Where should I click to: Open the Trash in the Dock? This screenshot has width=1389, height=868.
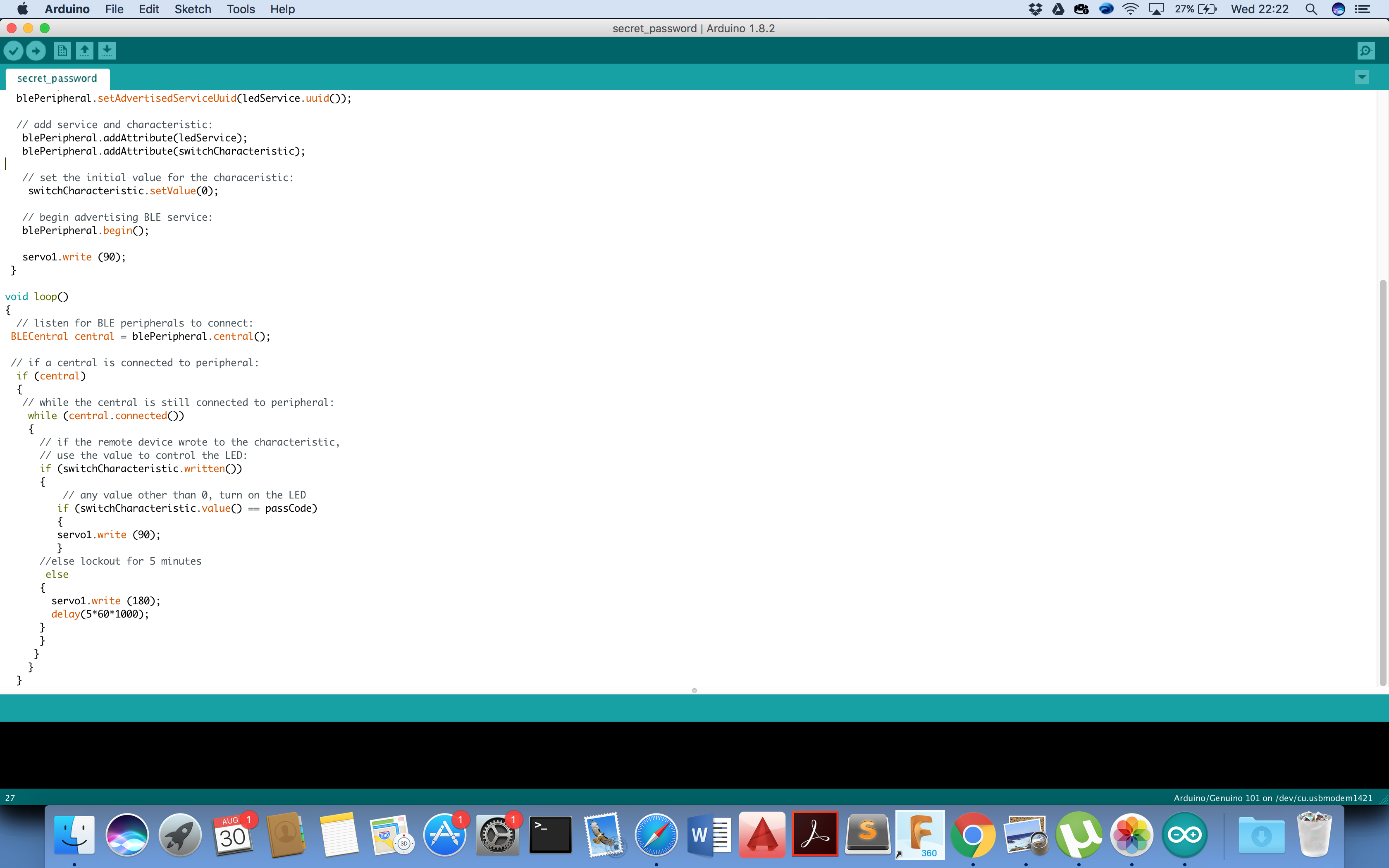tap(1315, 835)
